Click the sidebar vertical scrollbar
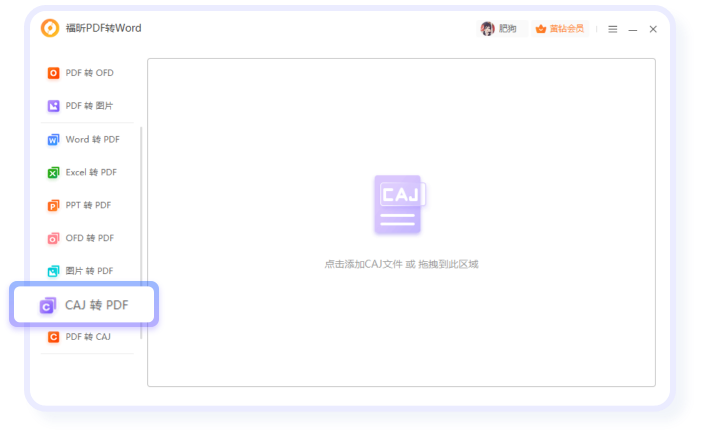 click(x=141, y=233)
